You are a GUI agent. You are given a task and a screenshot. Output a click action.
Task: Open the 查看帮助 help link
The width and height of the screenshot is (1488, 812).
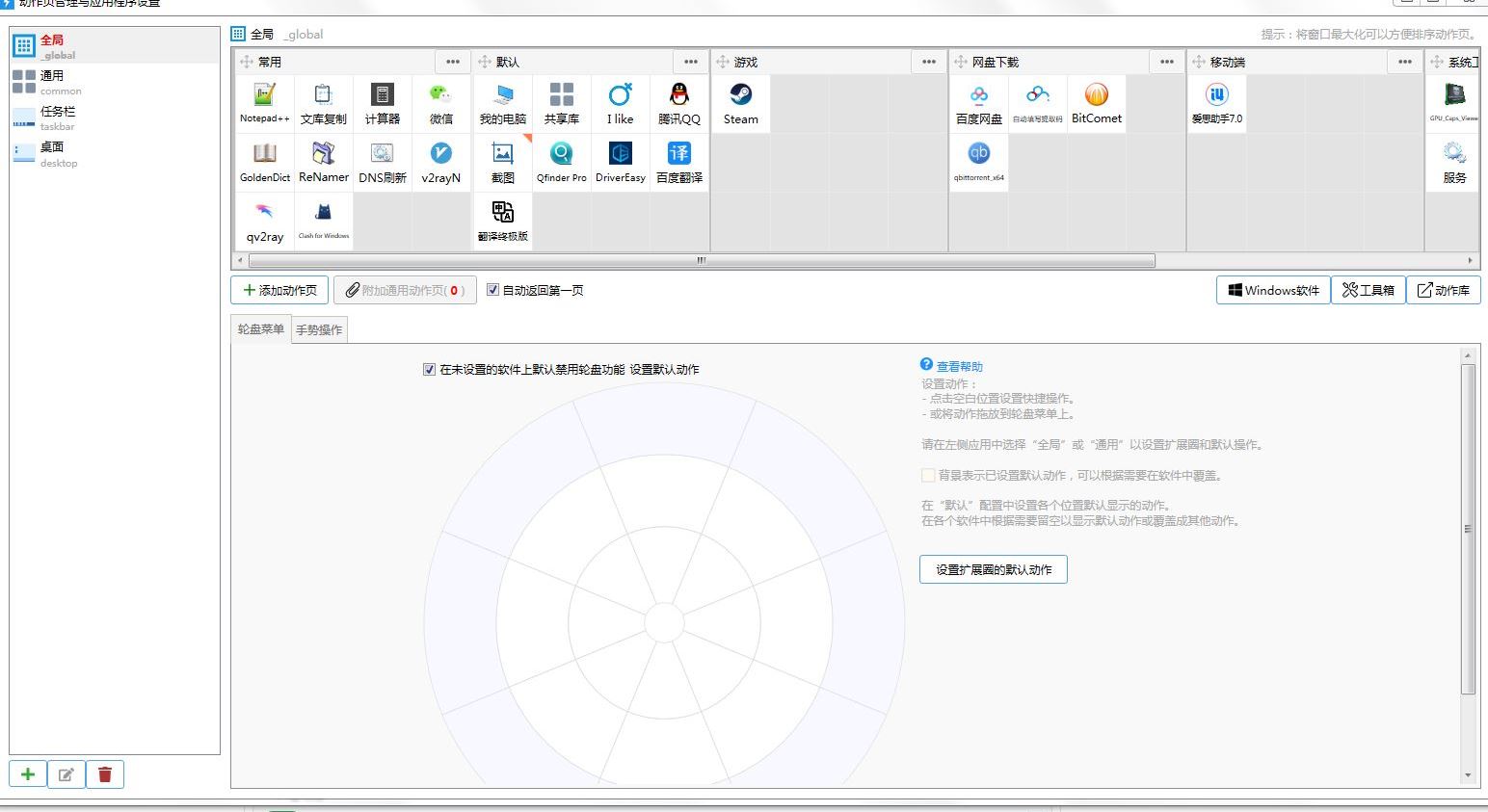click(x=959, y=366)
